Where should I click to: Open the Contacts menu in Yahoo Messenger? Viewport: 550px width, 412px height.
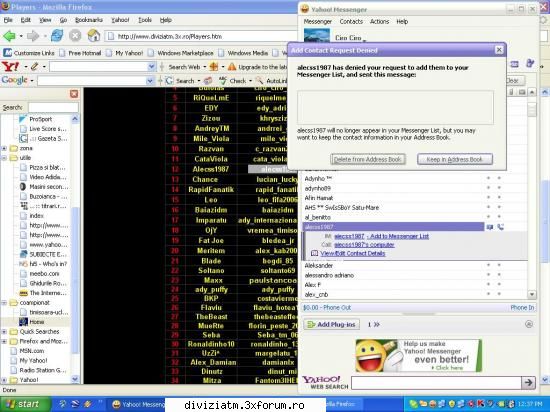(351, 21)
